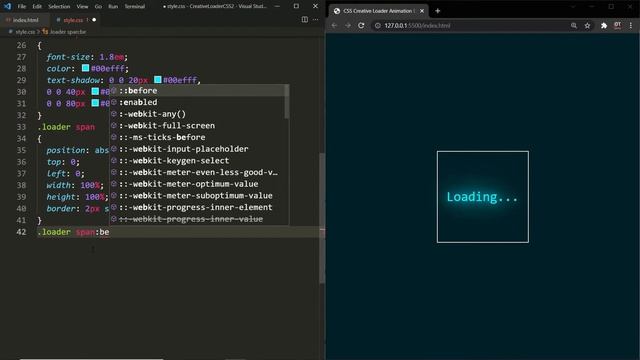
Task: Click the site info icon in address bar
Action: pos(378,25)
